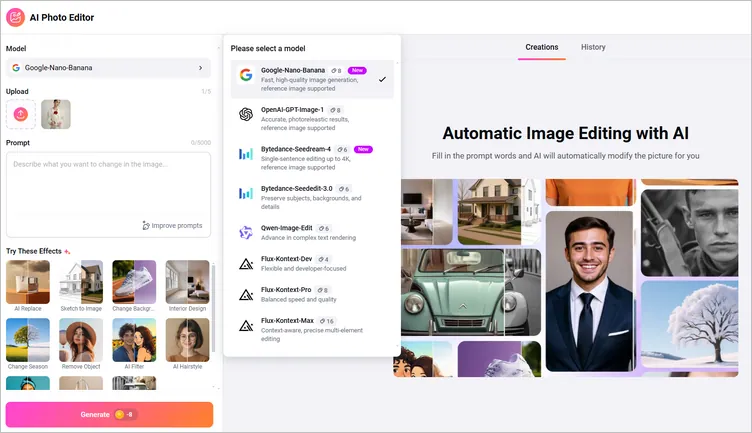Pick the Bytedance-Seededit-3.0 model icon
Viewport: 752px width, 433px height.
click(245, 193)
